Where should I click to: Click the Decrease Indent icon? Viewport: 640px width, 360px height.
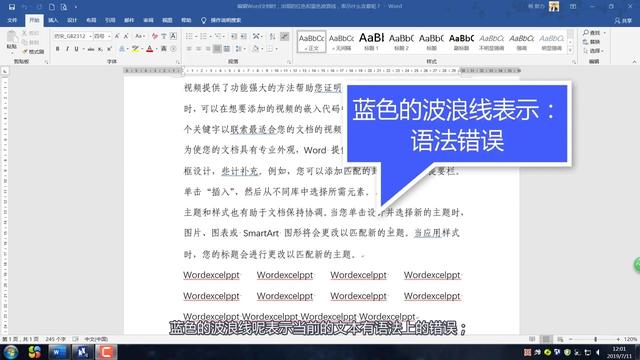coord(234,36)
